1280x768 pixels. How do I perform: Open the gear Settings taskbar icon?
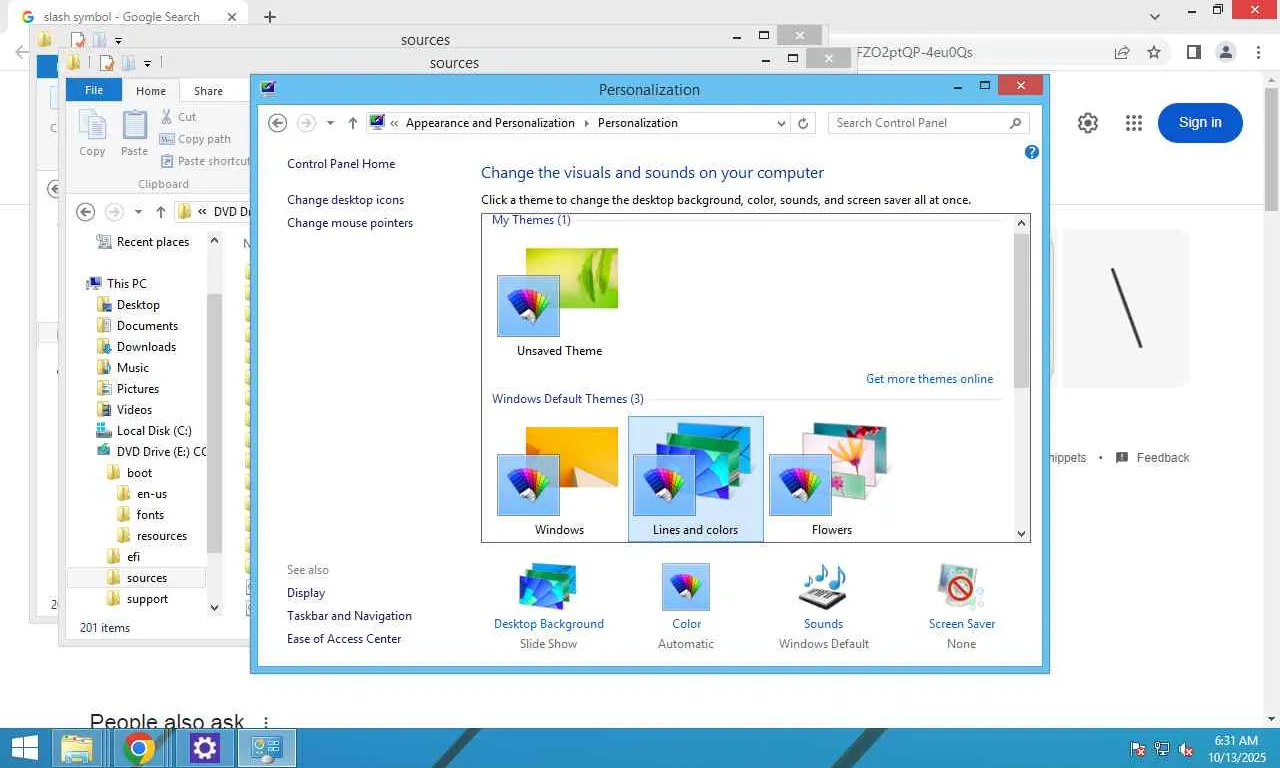pyautogui.click(x=204, y=748)
